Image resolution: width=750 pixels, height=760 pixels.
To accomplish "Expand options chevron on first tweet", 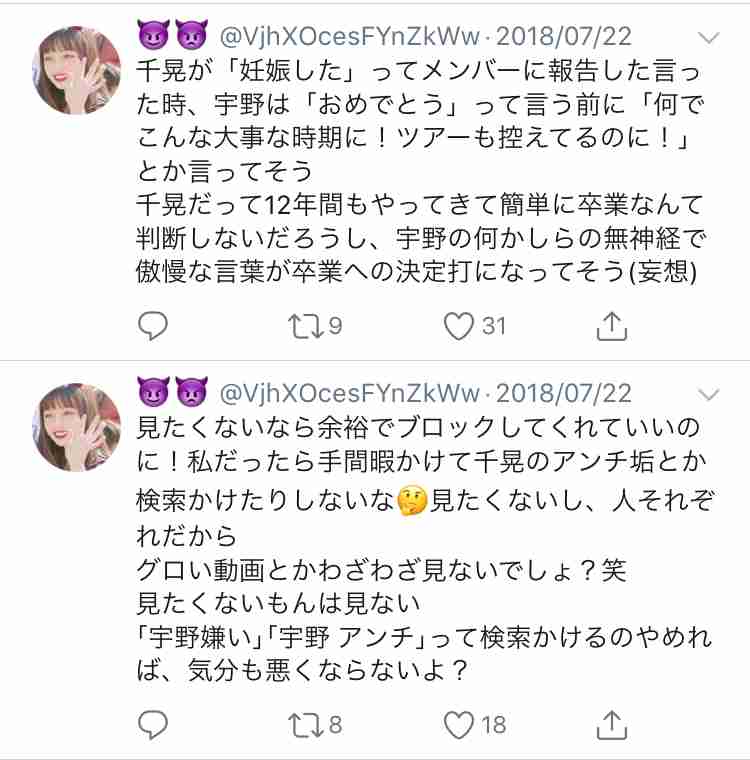I will [x=708, y=38].
